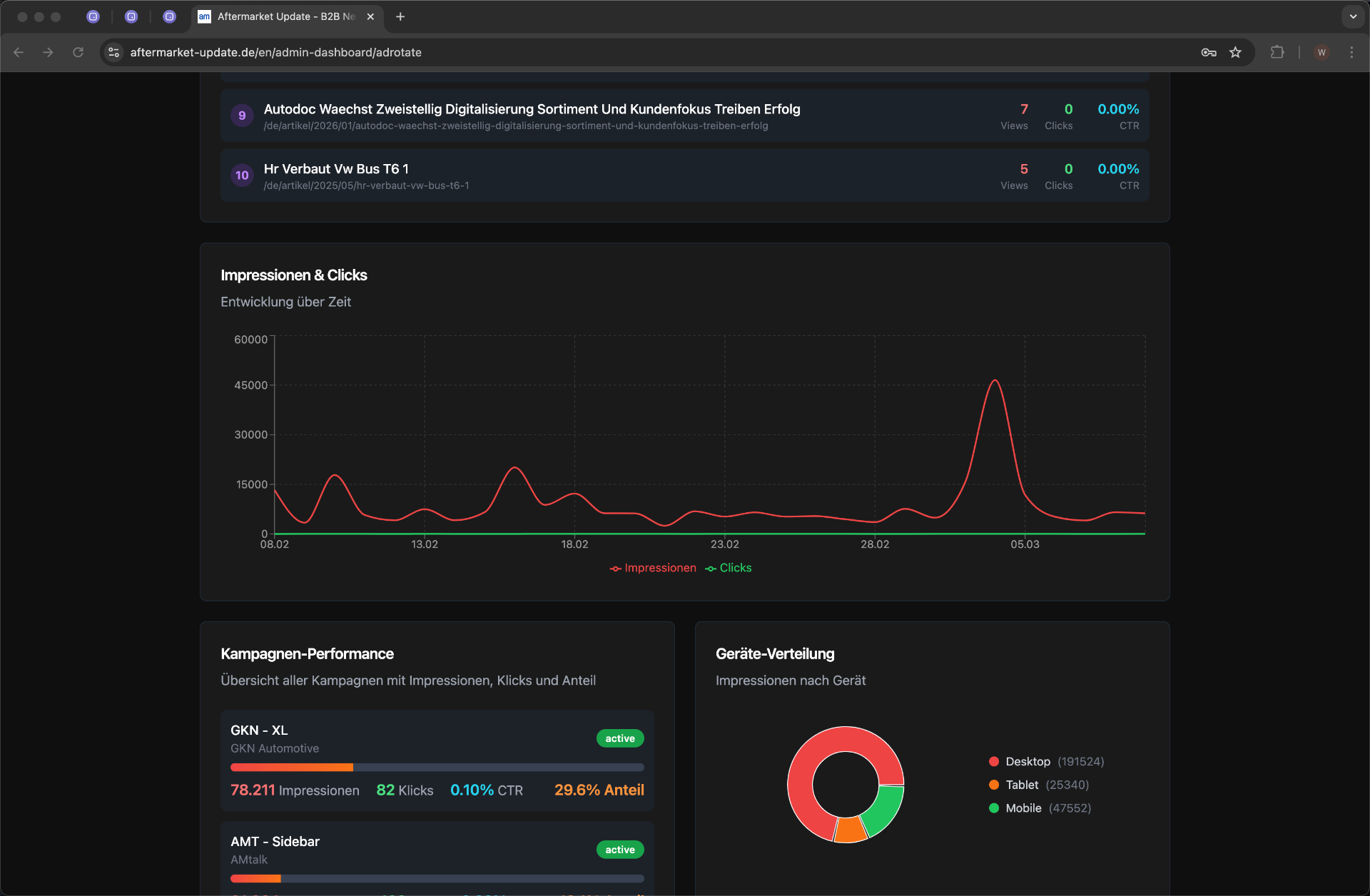The height and width of the screenshot is (896, 1370).
Task: Open the Extensions puzzle icon
Action: 1277,52
